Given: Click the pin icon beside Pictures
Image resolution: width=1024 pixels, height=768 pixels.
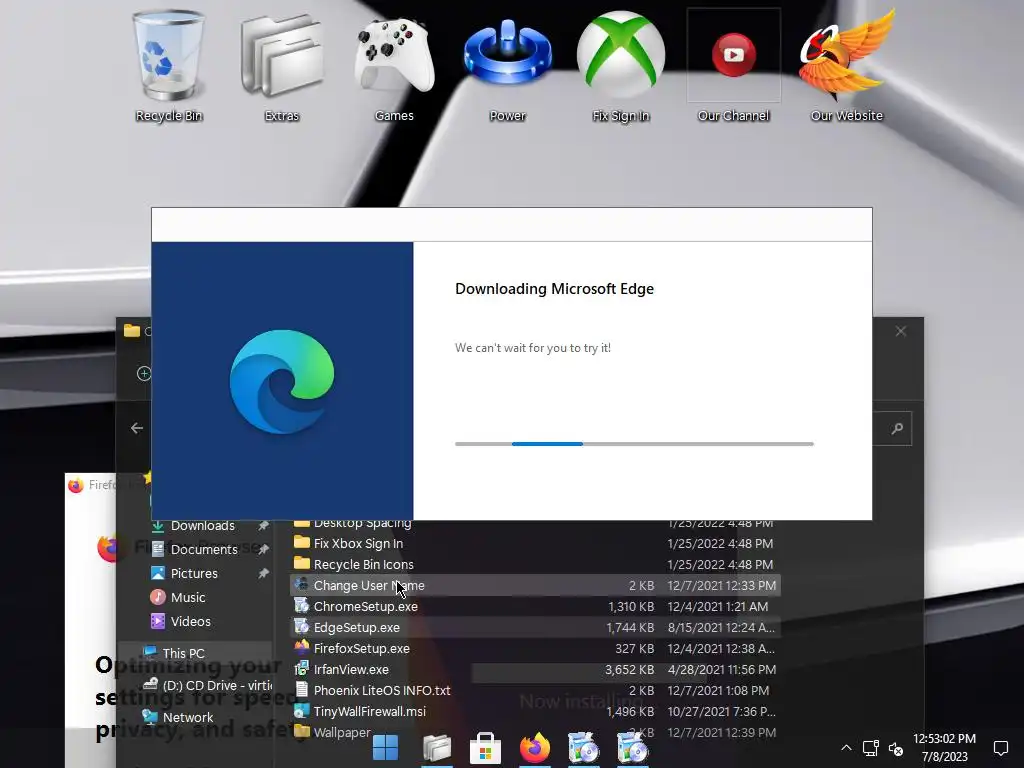Looking at the screenshot, I should tap(263, 573).
